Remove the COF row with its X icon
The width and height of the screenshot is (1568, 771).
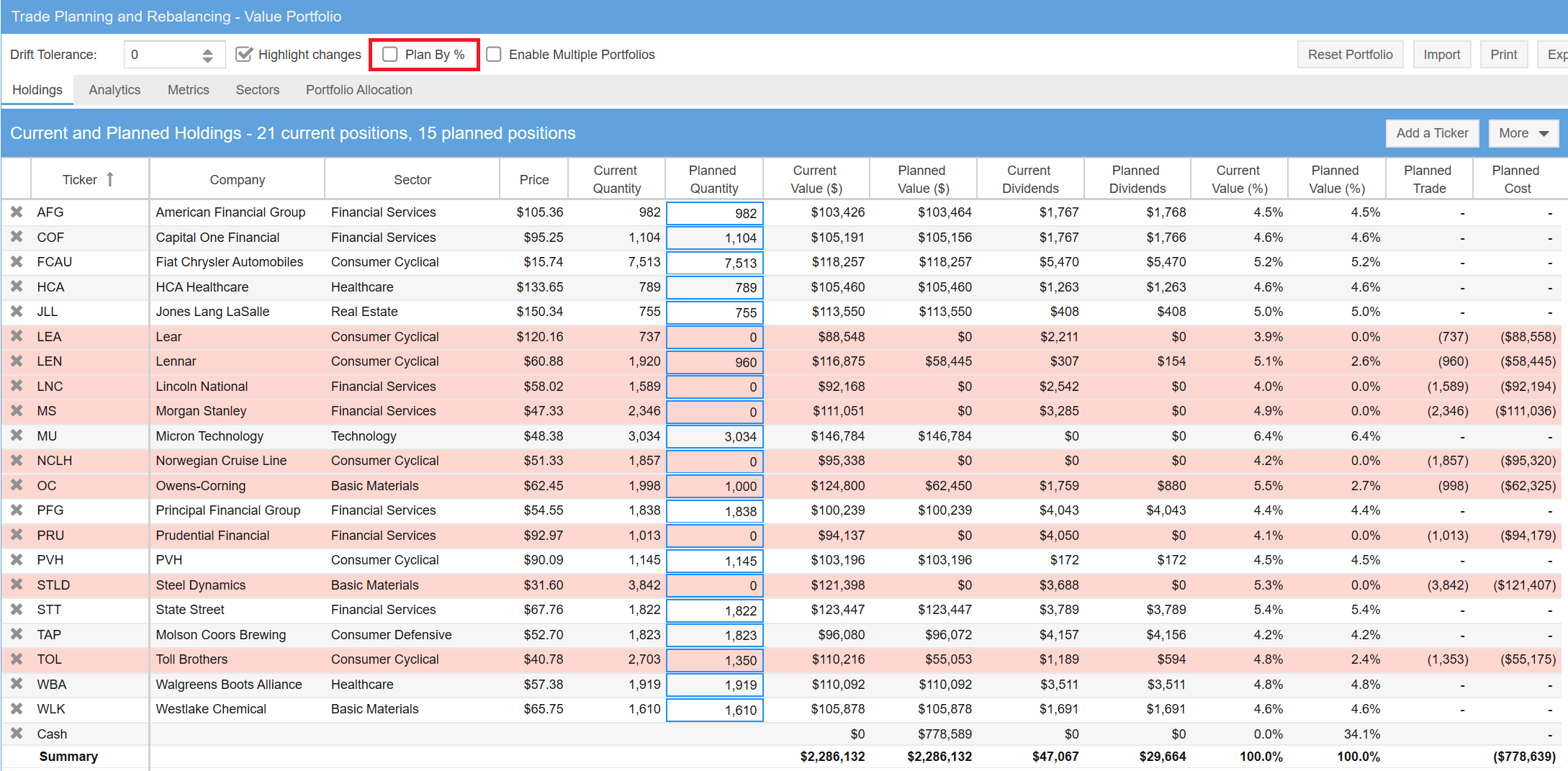coord(17,237)
